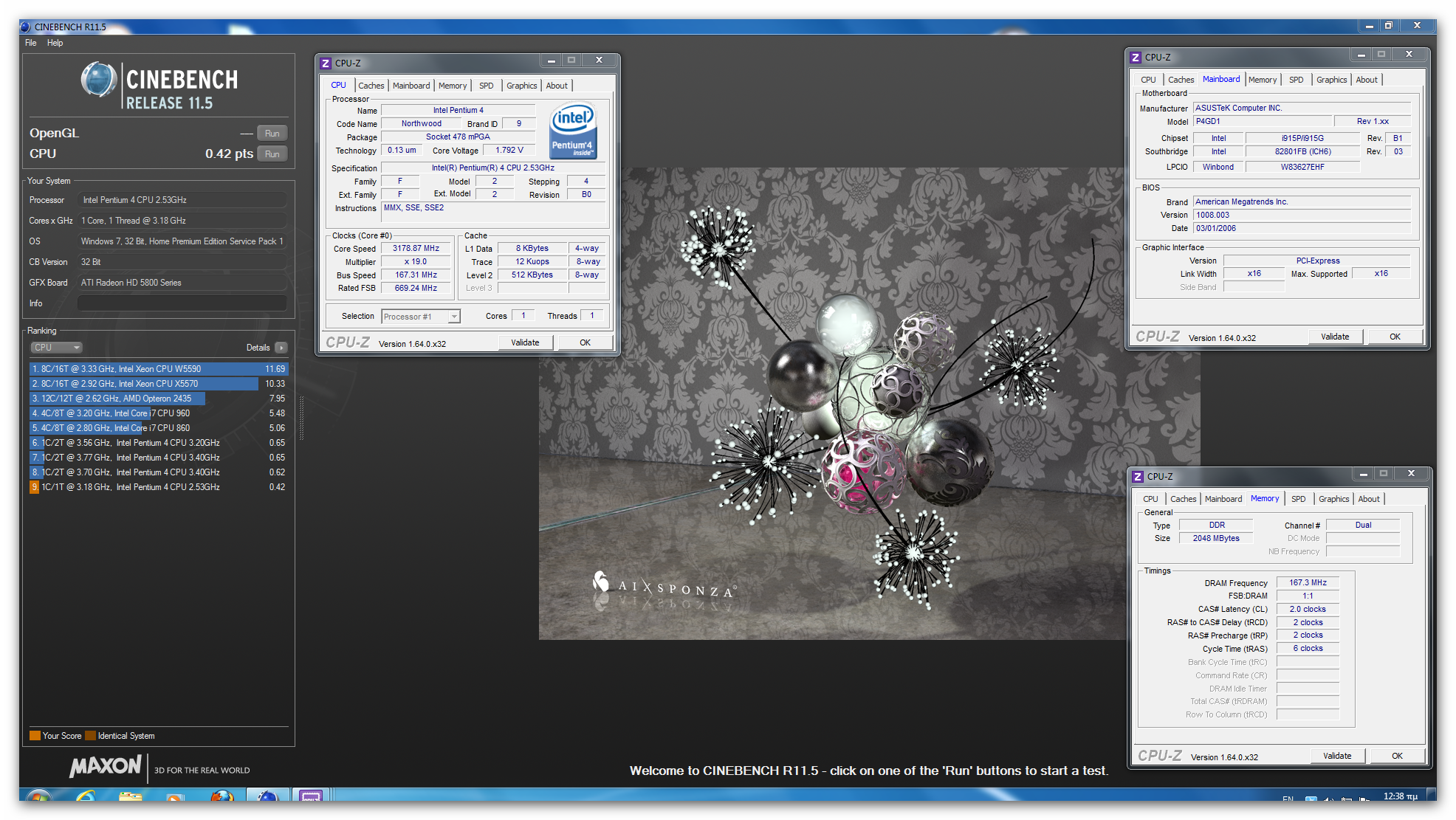
Task: Click the CINEBENCH globe logo in the left panel
Action: pos(99,80)
